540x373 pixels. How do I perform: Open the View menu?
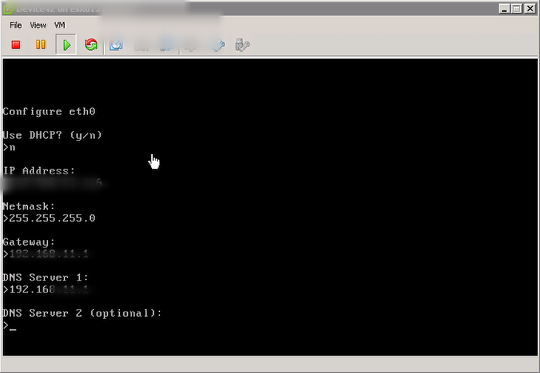point(38,25)
